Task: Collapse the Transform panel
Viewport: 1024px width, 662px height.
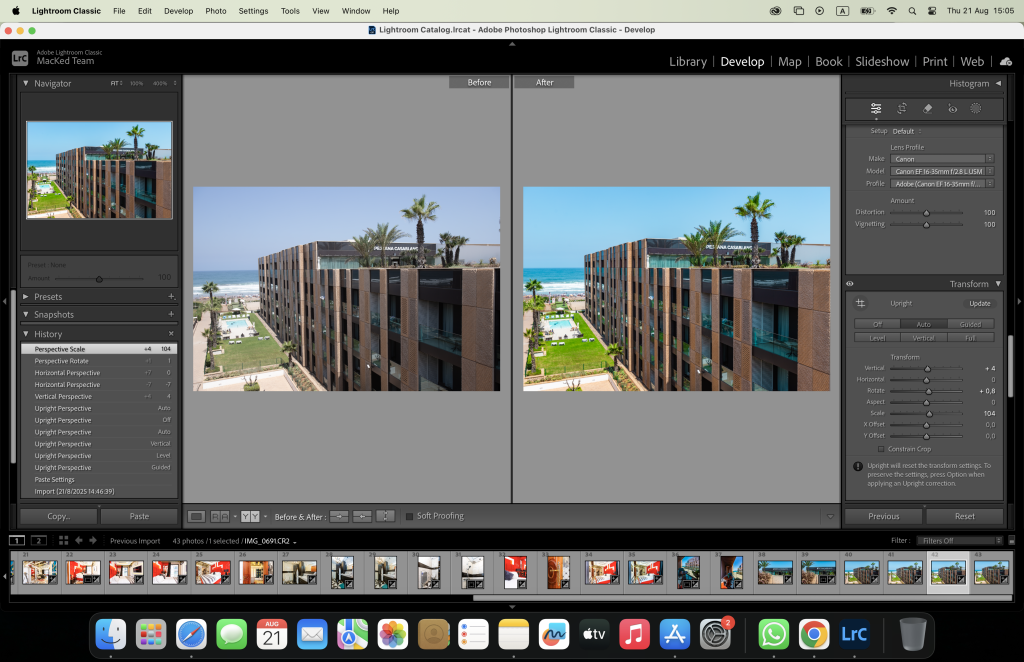Action: (998, 284)
